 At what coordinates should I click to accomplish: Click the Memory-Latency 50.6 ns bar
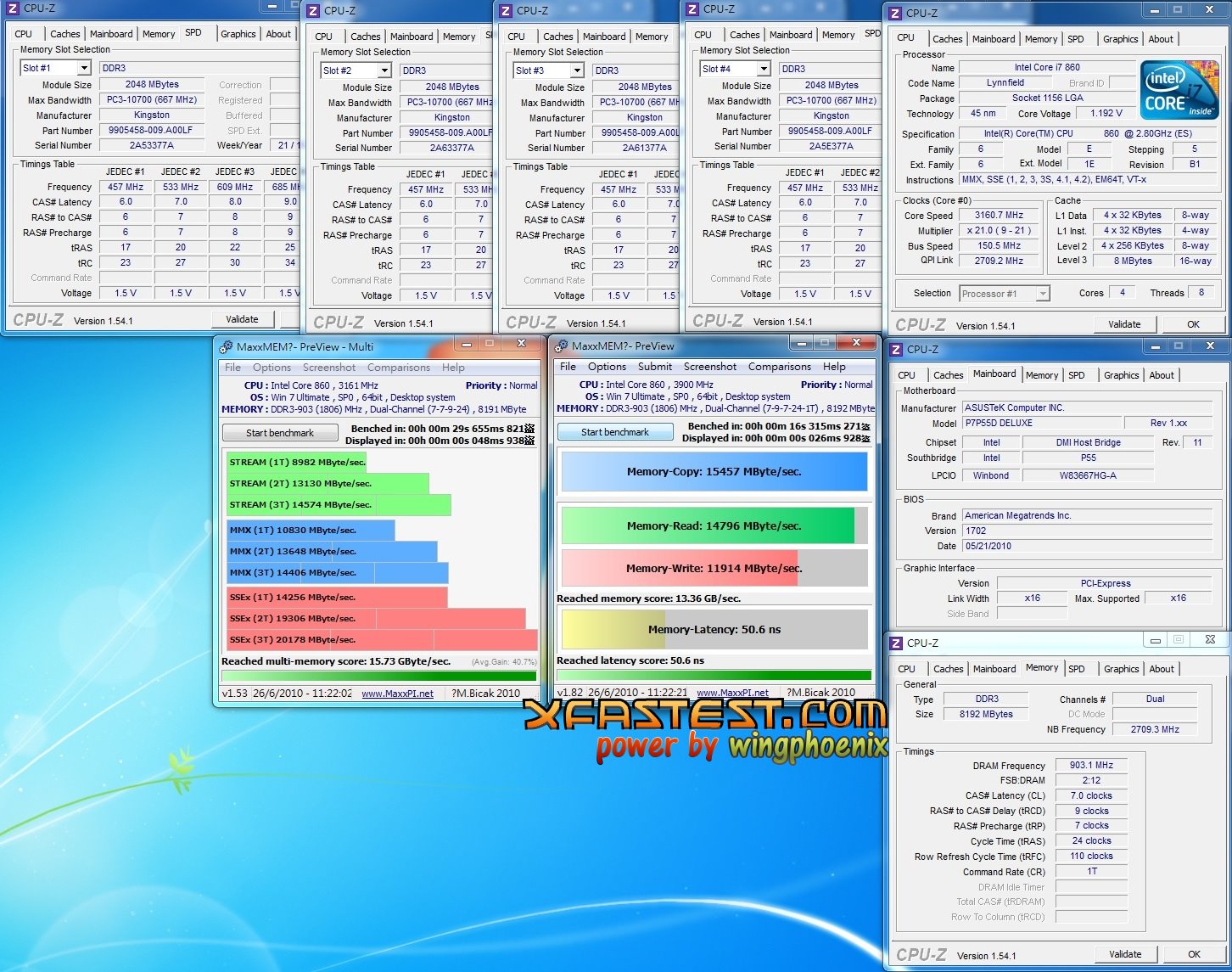[714, 629]
